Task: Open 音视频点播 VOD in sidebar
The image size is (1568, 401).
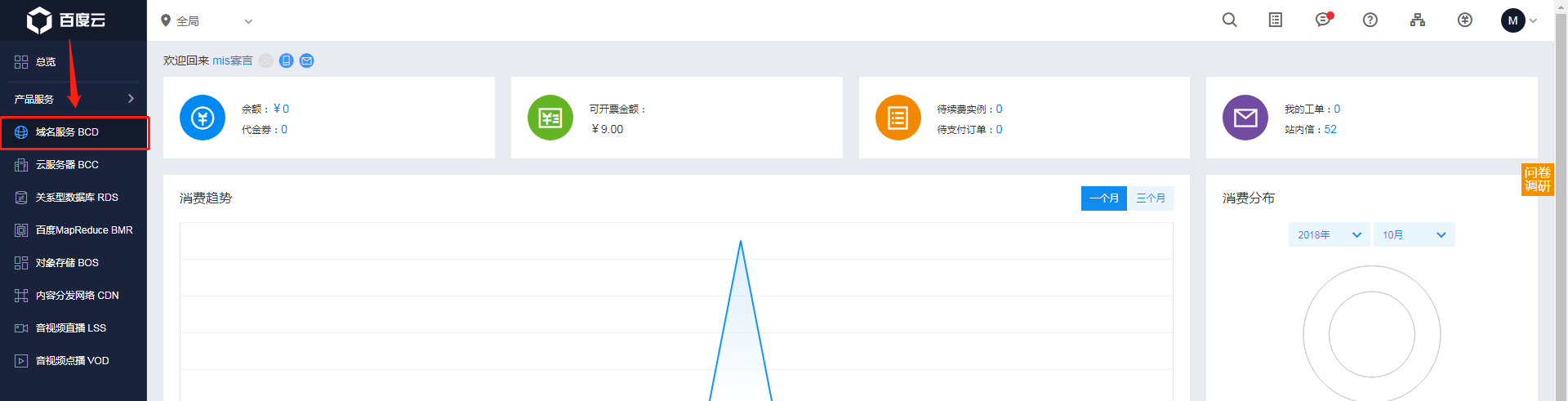Action: pyautogui.click(x=73, y=361)
